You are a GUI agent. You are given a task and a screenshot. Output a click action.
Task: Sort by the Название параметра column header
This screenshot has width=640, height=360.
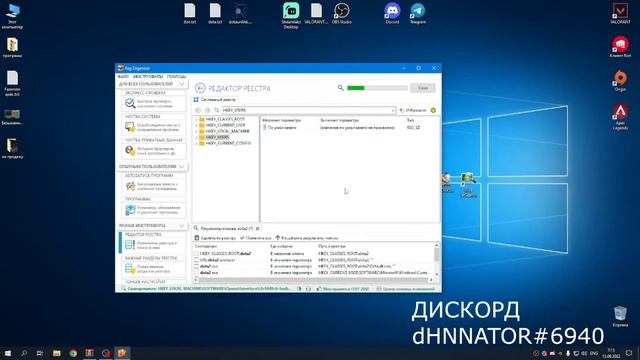tap(281, 120)
